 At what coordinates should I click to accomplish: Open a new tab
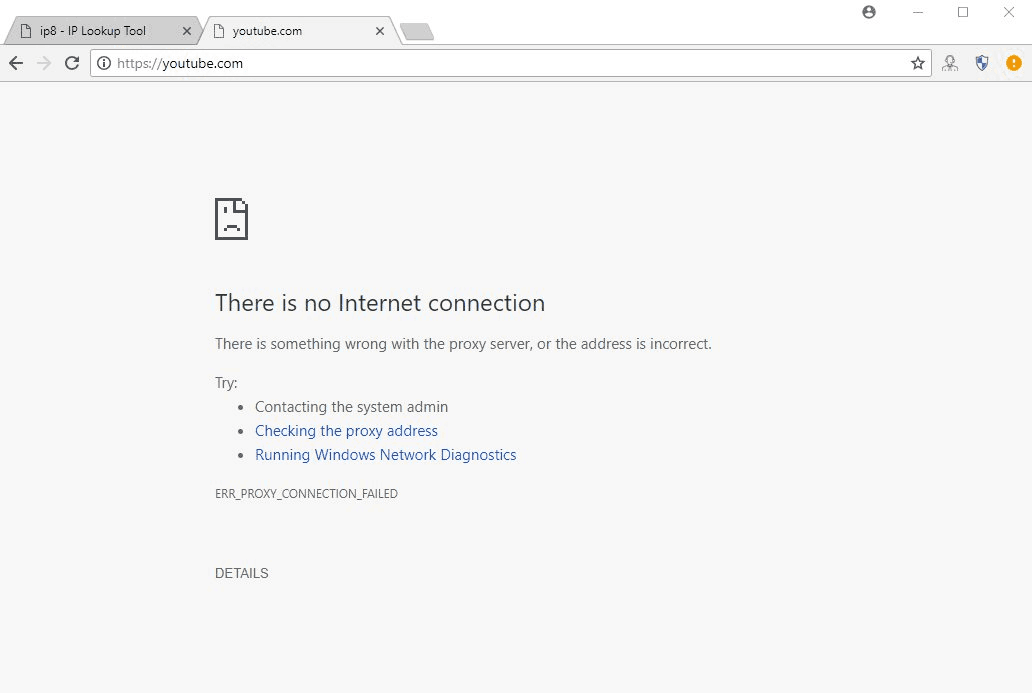pos(417,31)
